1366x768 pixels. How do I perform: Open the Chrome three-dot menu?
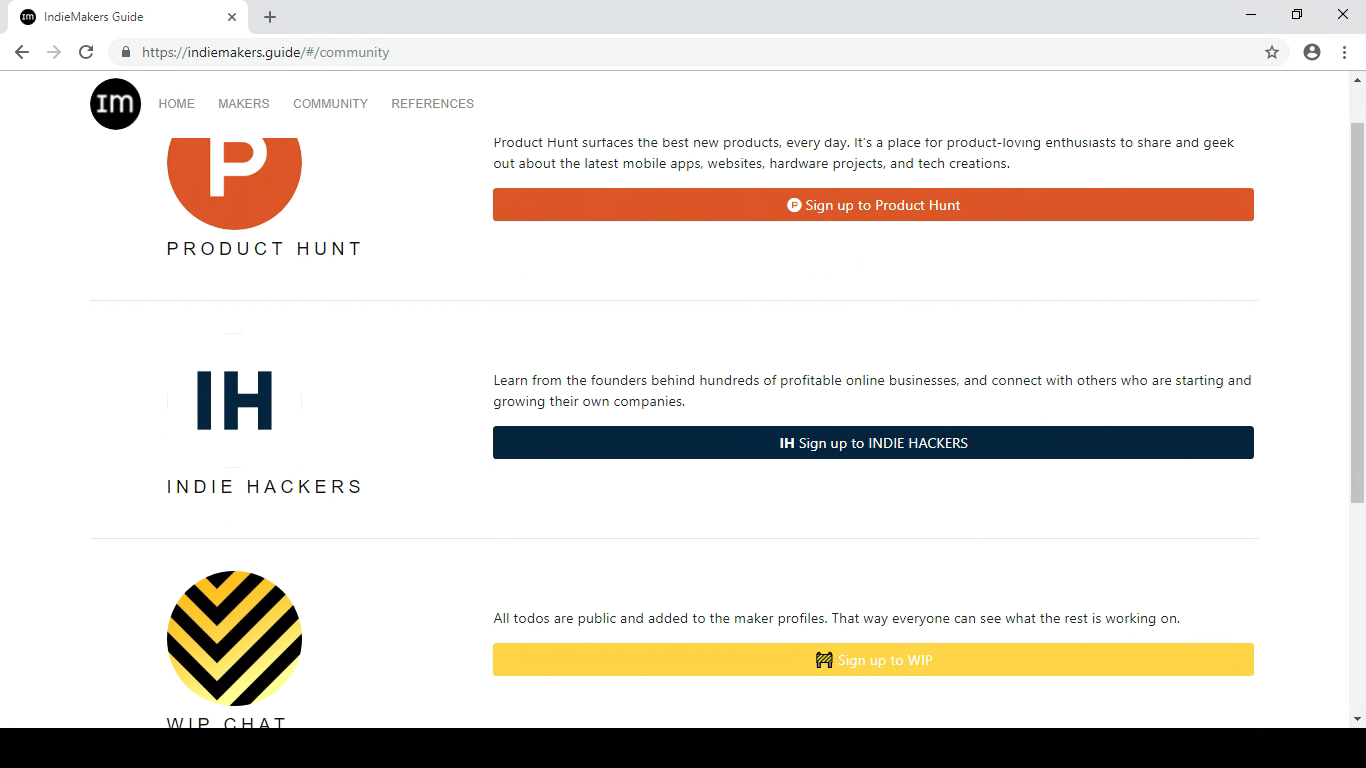(x=1344, y=52)
